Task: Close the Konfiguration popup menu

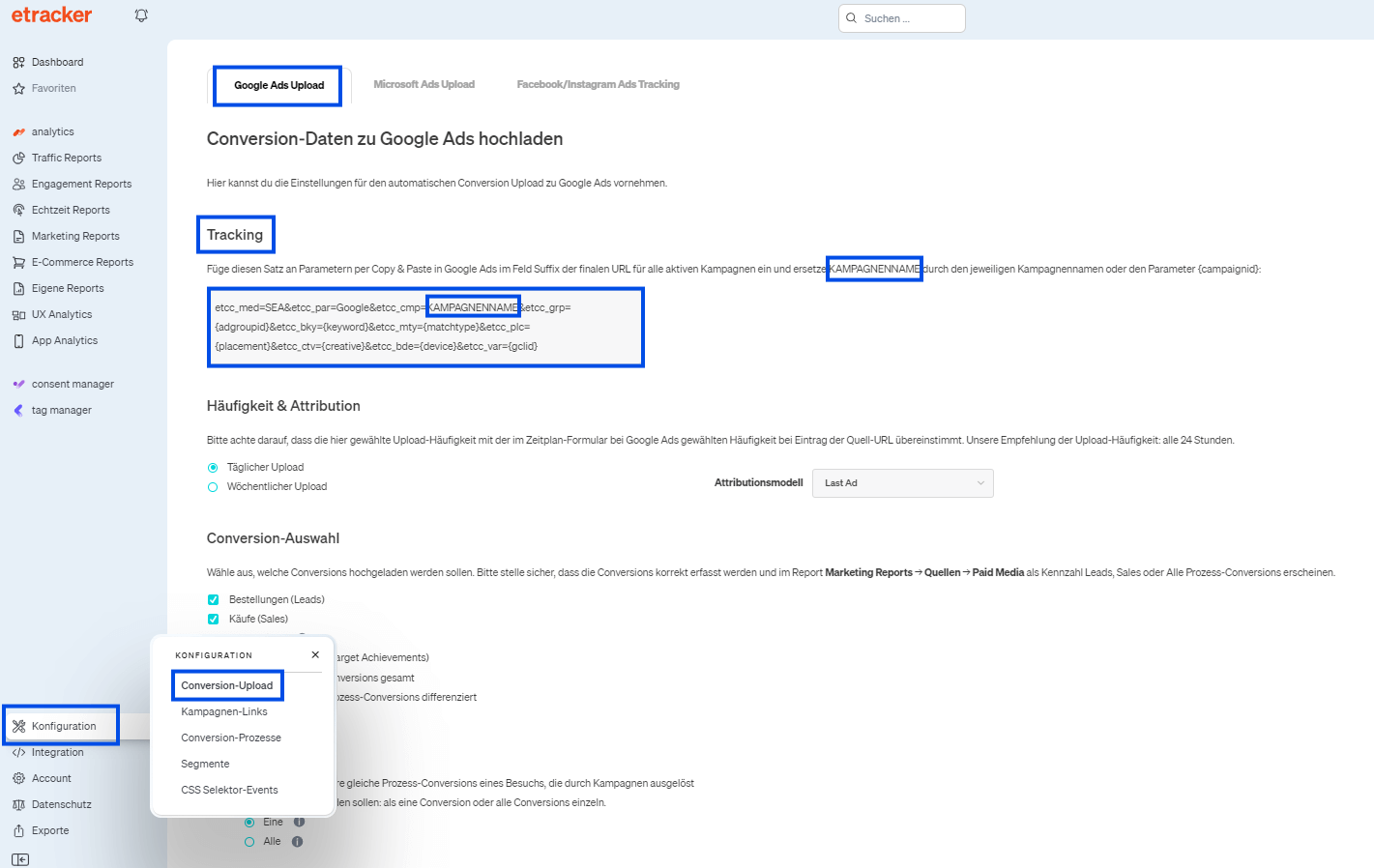Action: [x=315, y=654]
